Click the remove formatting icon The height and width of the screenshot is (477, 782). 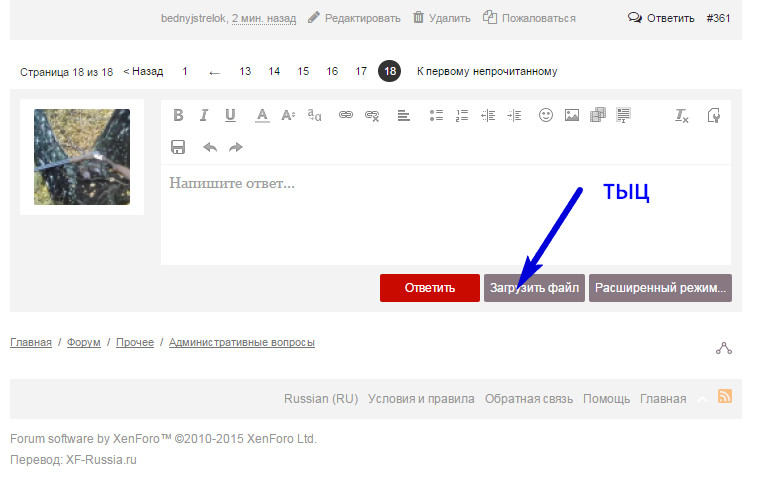pyautogui.click(x=682, y=115)
